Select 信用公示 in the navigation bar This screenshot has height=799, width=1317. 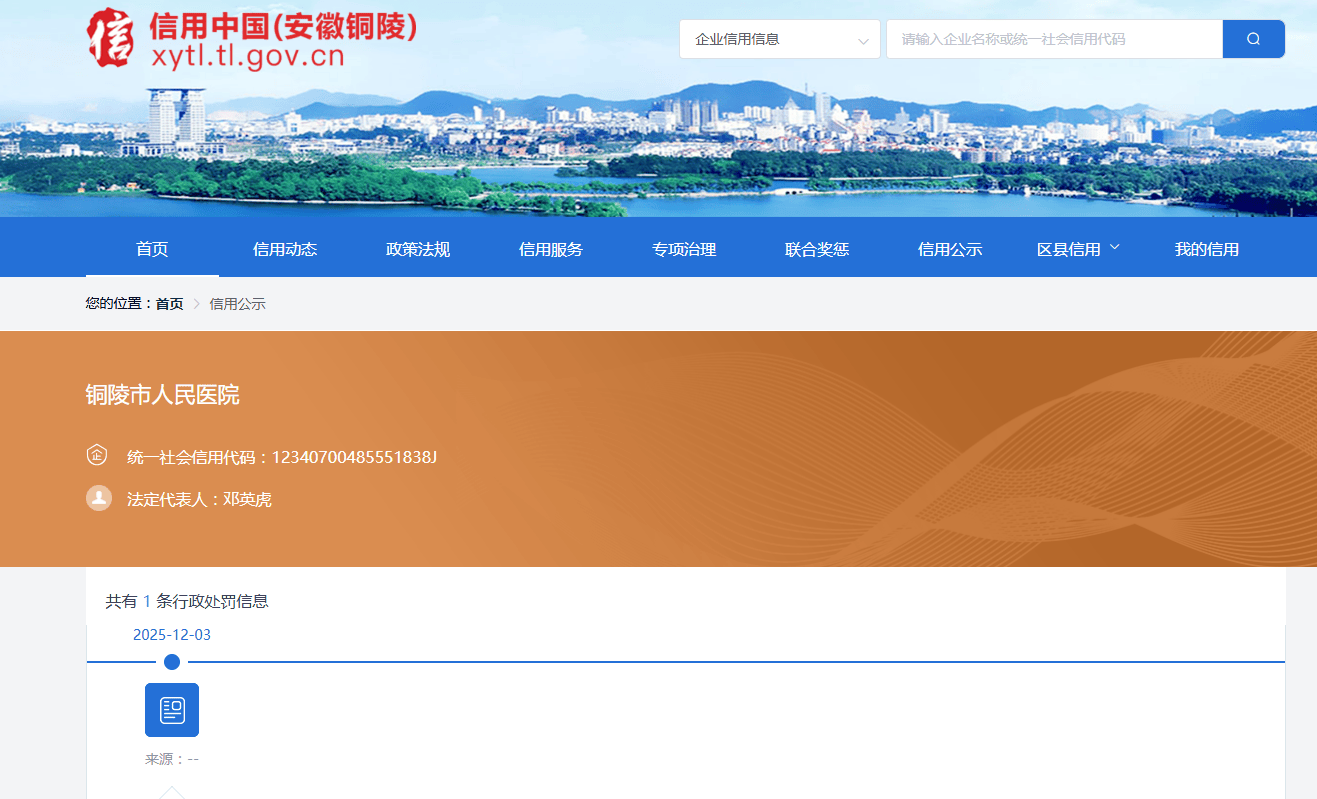(950, 249)
